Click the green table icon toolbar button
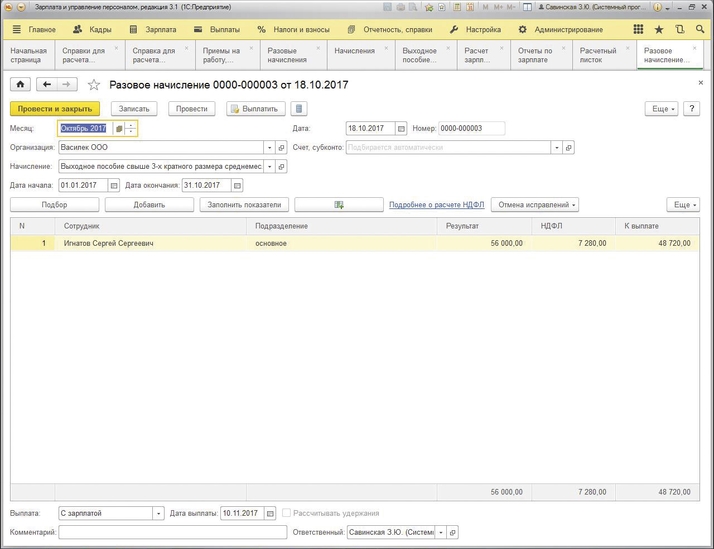This screenshot has width=714, height=549. tap(338, 205)
